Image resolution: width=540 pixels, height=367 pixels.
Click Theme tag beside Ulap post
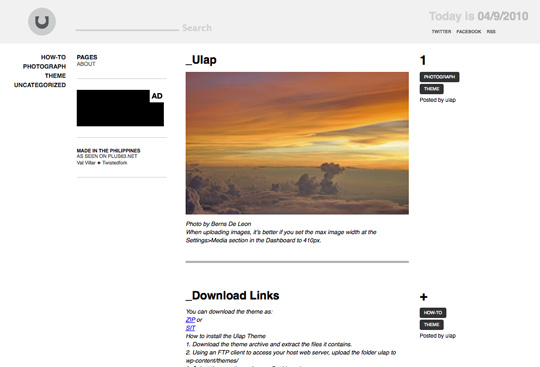coord(432,89)
